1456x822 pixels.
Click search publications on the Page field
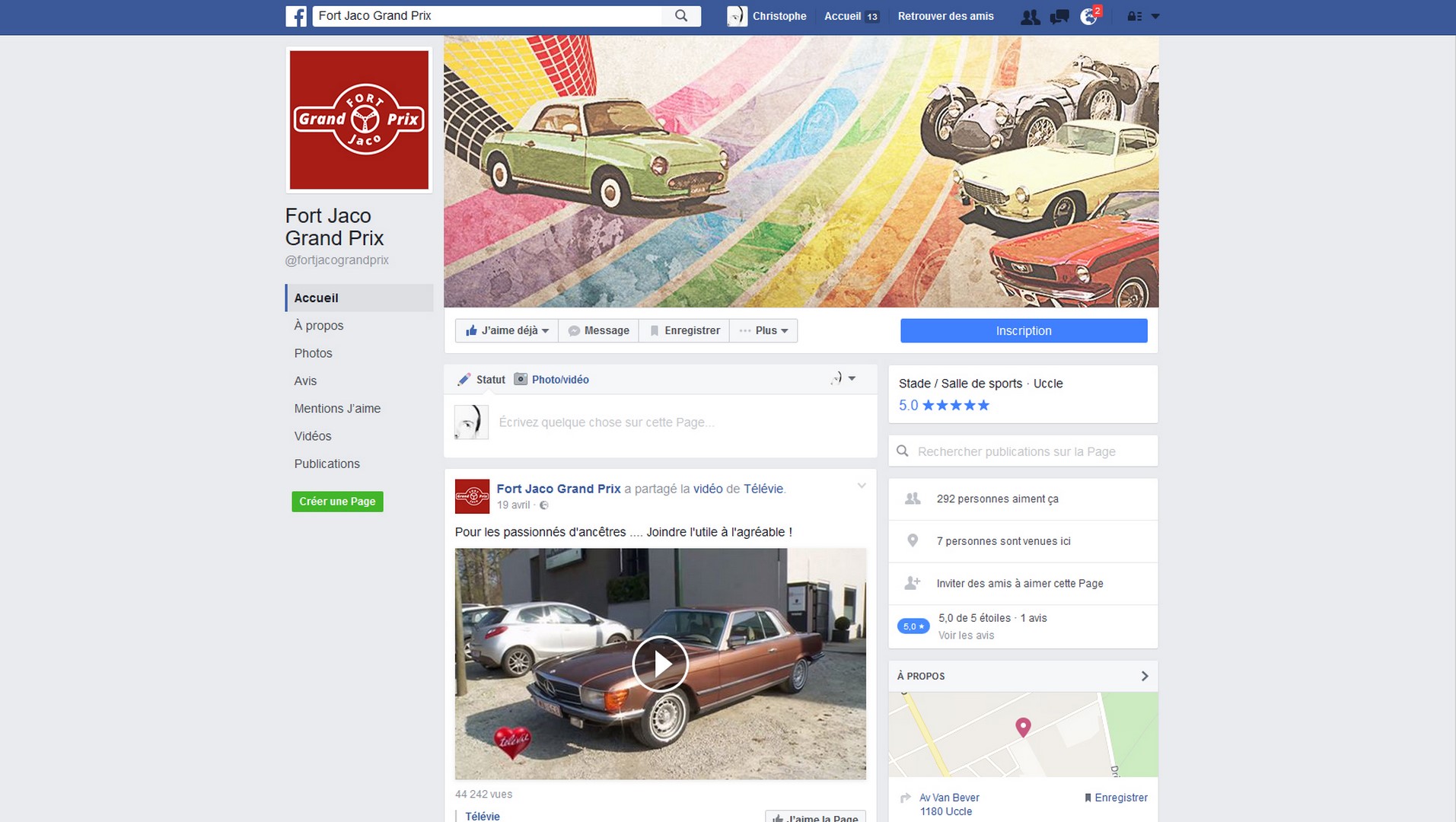[x=1023, y=451]
